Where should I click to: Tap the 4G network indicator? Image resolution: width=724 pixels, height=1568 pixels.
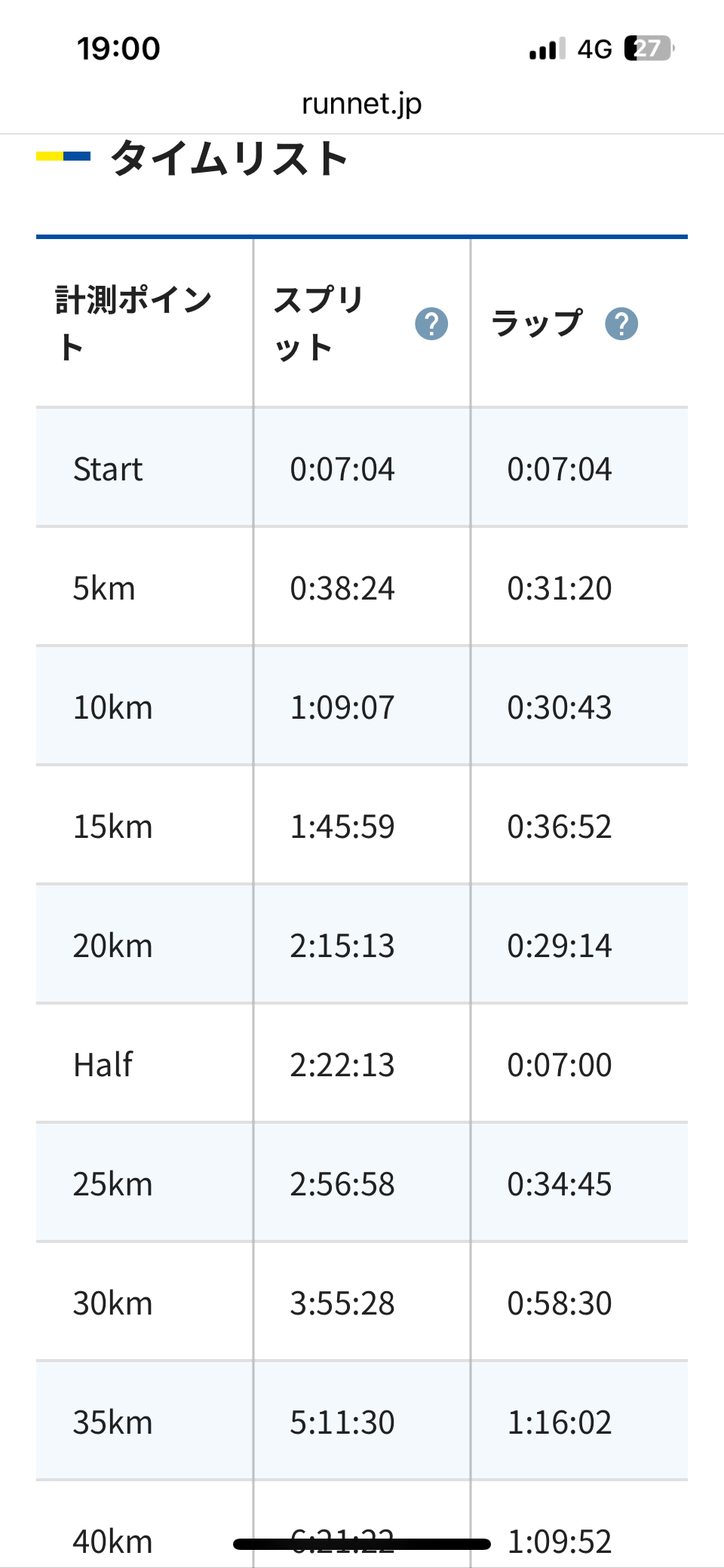click(x=594, y=49)
